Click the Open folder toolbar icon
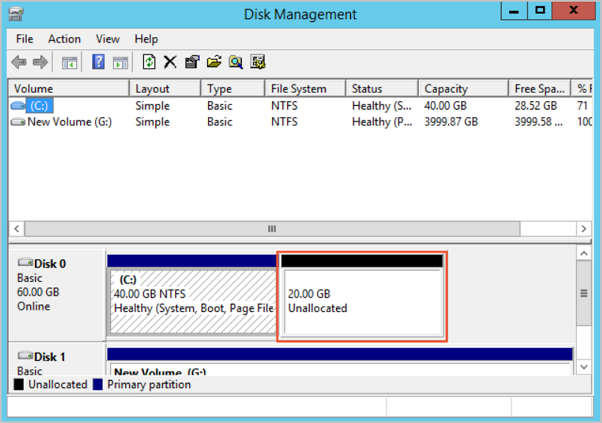The height and width of the screenshot is (423, 602). click(214, 62)
